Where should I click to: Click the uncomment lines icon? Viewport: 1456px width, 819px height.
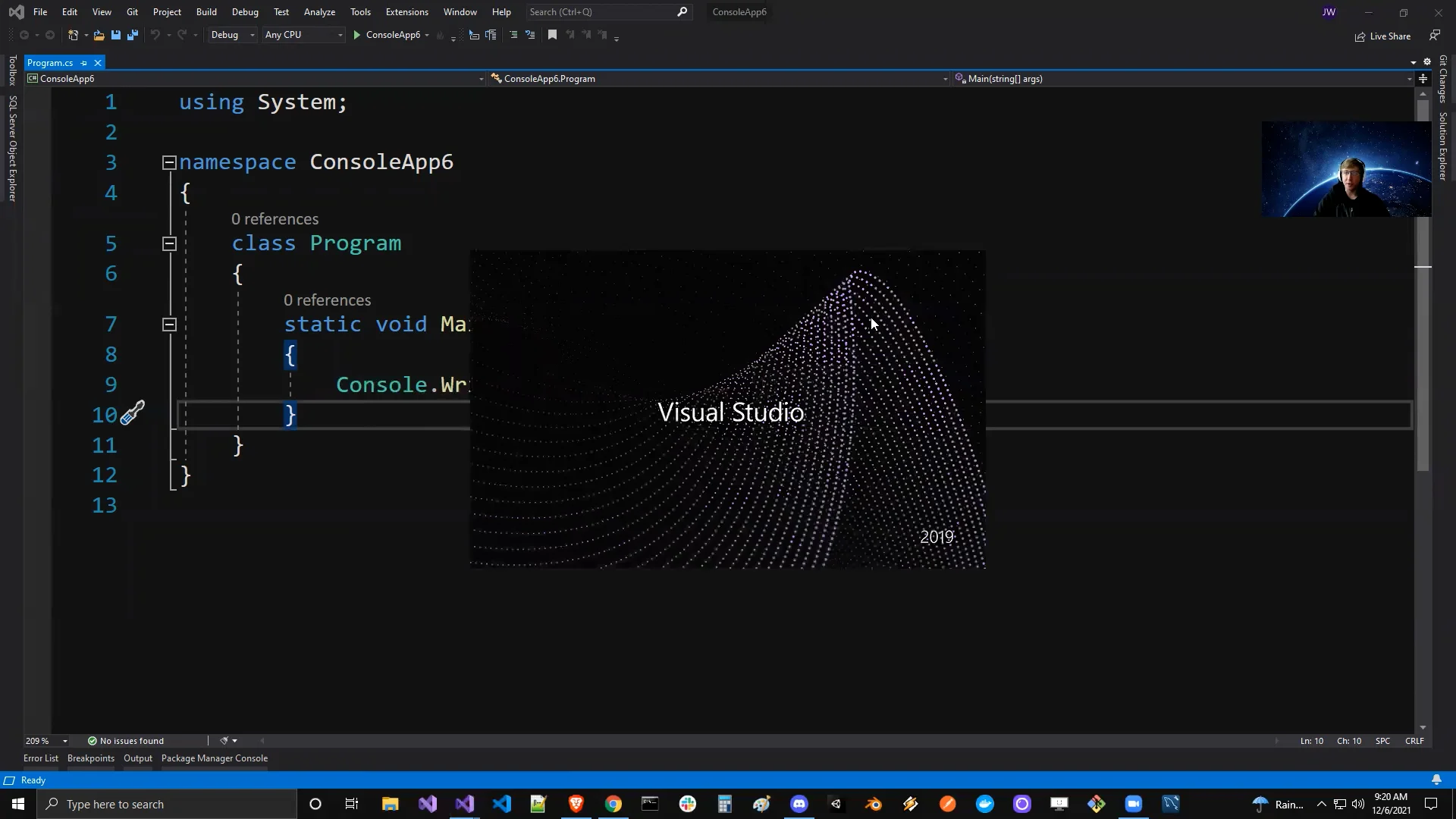pos(530,35)
